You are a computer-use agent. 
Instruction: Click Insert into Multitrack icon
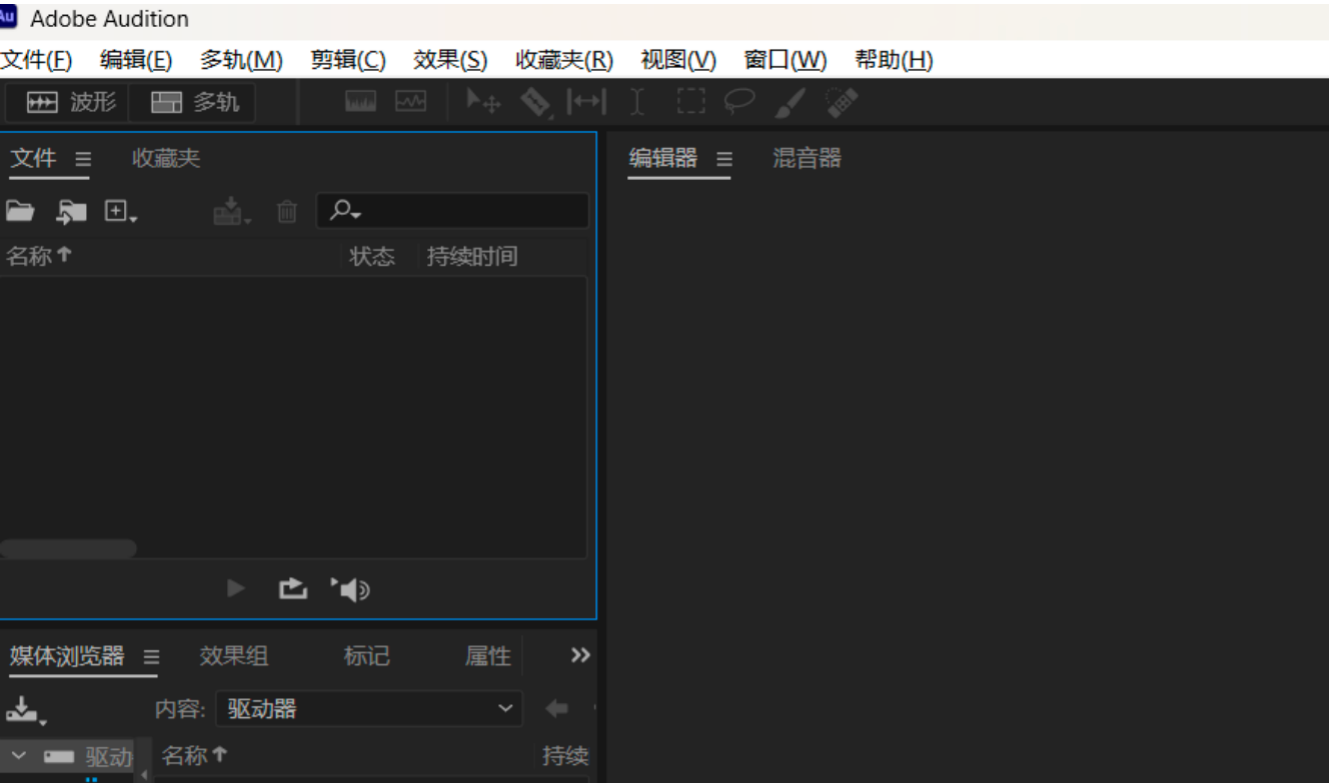[x=232, y=211]
